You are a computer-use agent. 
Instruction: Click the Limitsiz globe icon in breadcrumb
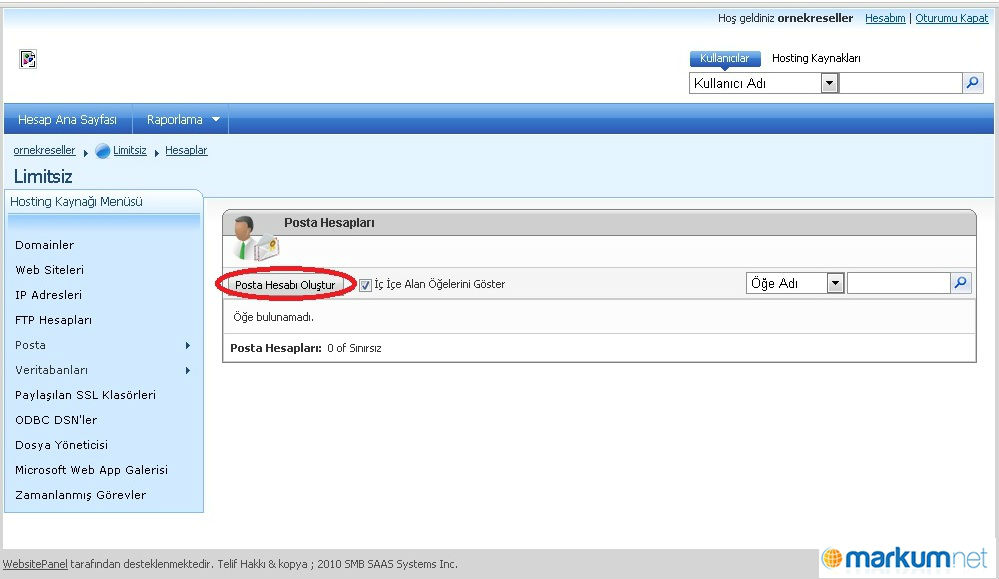click(x=102, y=151)
